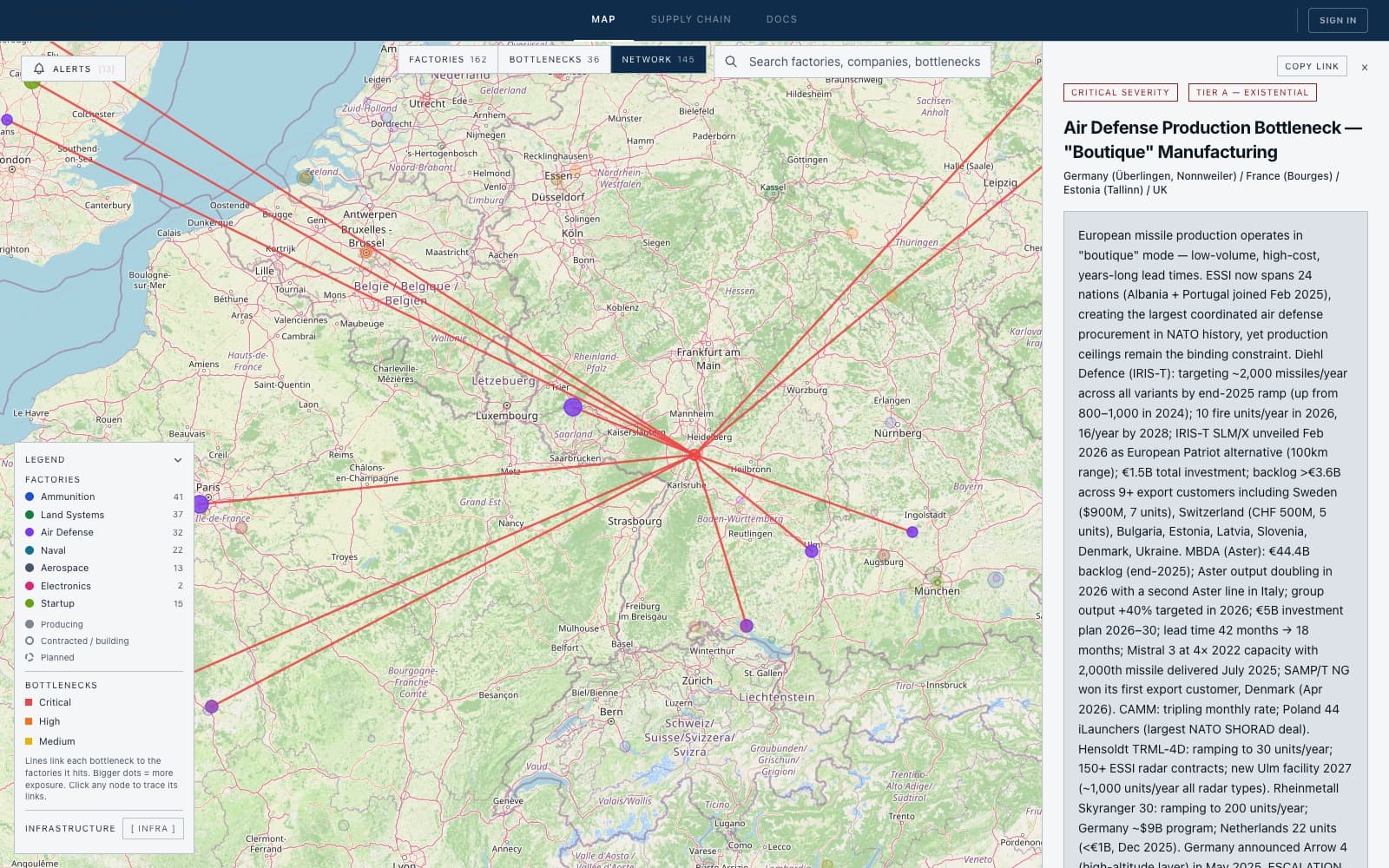Click the Critical Severity tag

1120,92
